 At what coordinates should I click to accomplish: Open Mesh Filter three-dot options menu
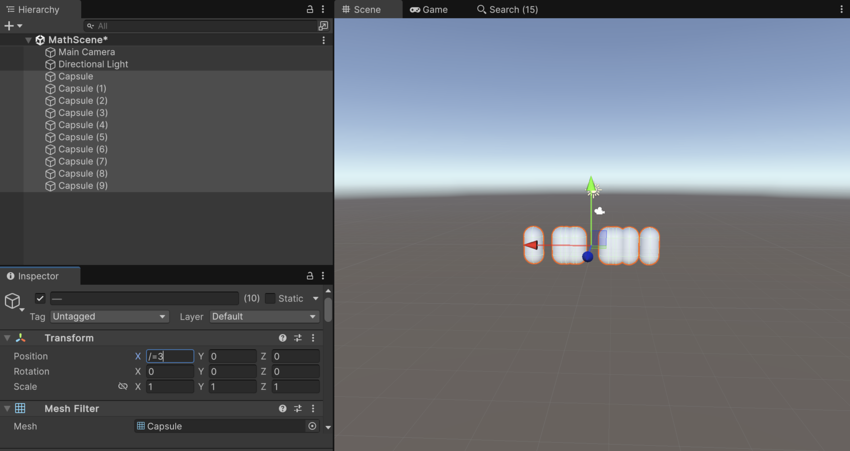pyautogui.click(x=313, y=409)
